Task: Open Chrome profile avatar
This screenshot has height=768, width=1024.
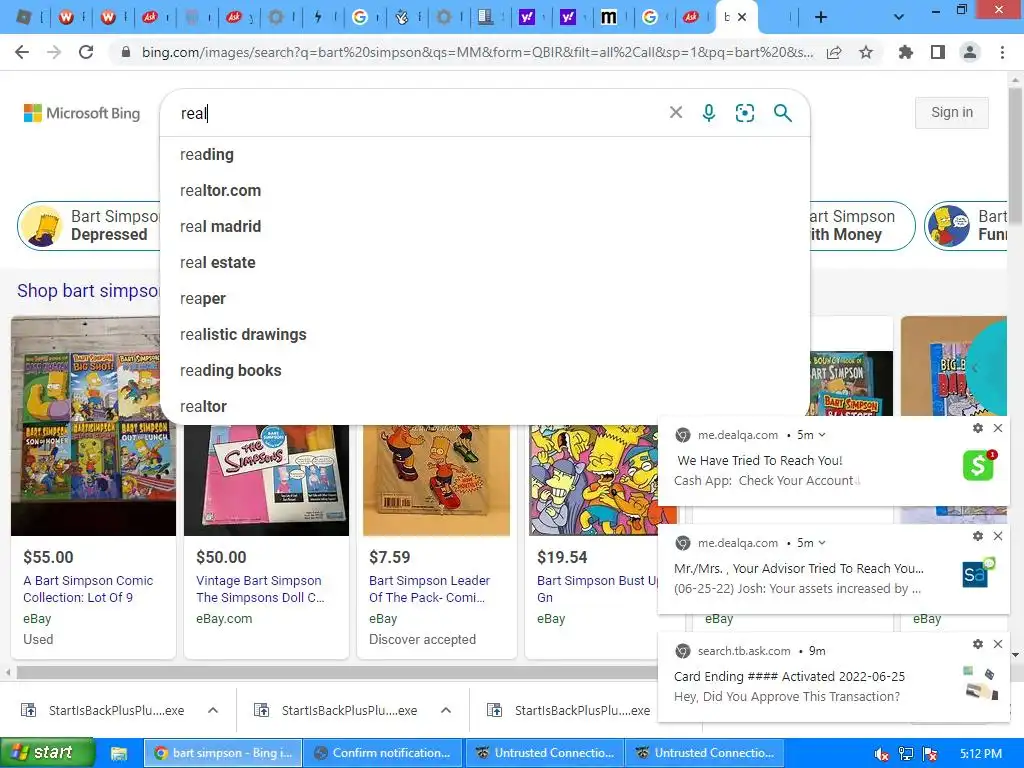Action: (970, 52)
